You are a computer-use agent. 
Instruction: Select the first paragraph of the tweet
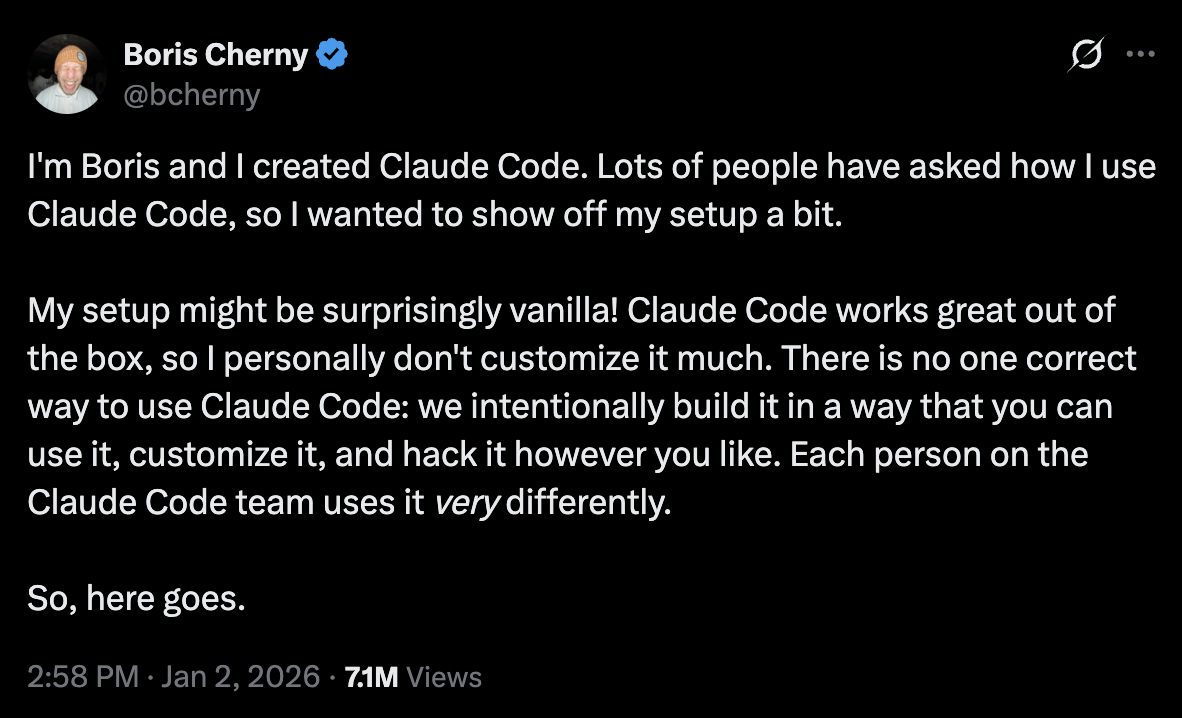(590, 190)
